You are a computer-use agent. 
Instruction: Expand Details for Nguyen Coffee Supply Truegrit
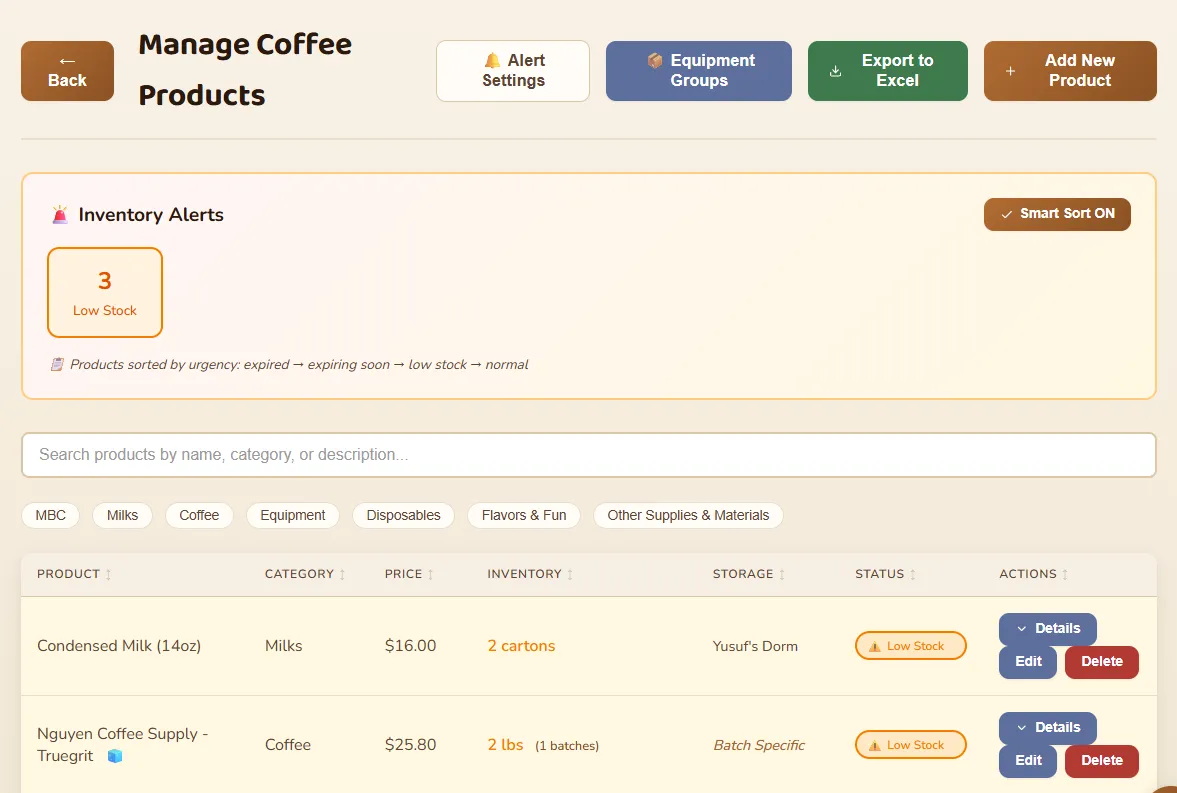point(1047,728)
